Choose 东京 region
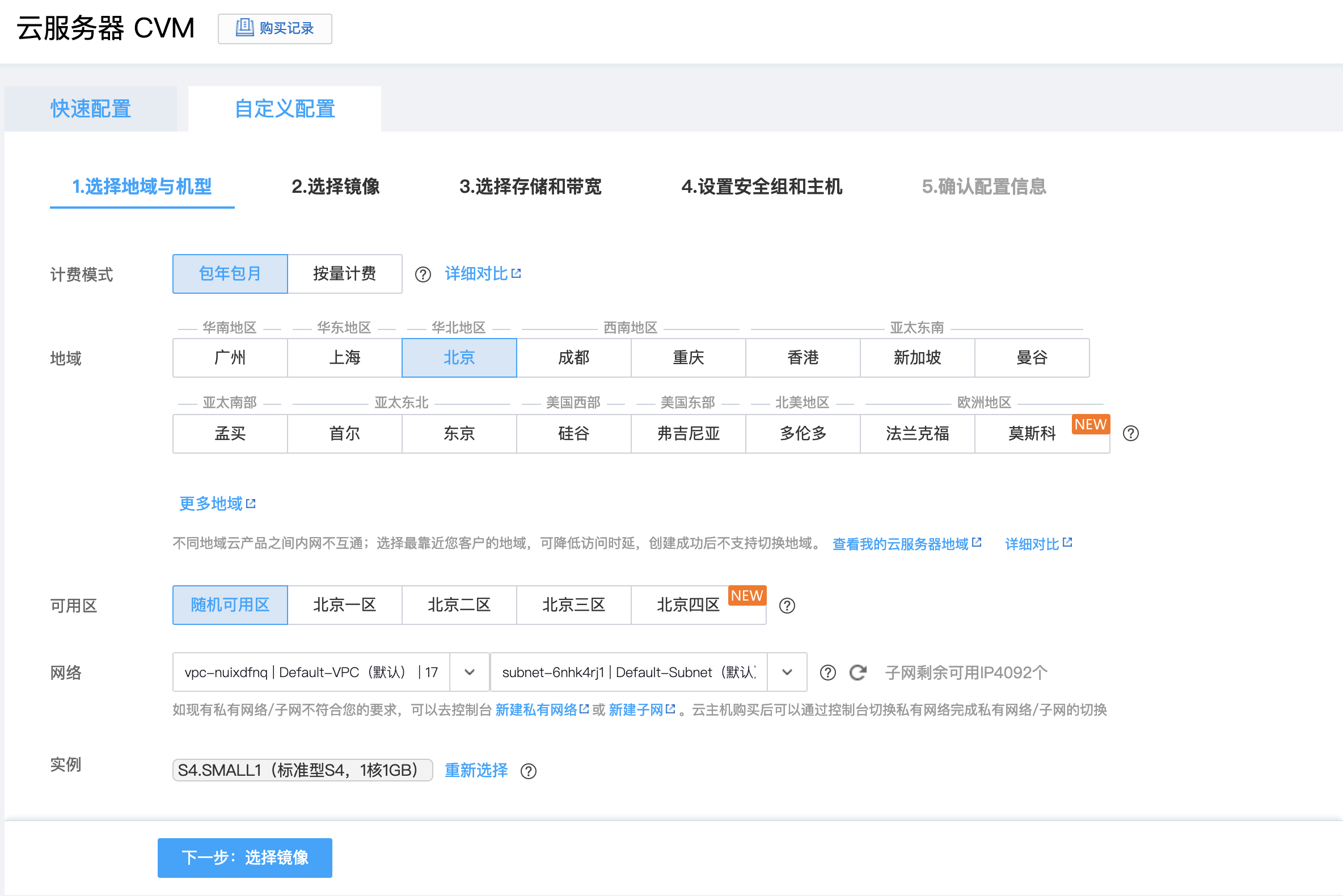 [x=459, y=434]
